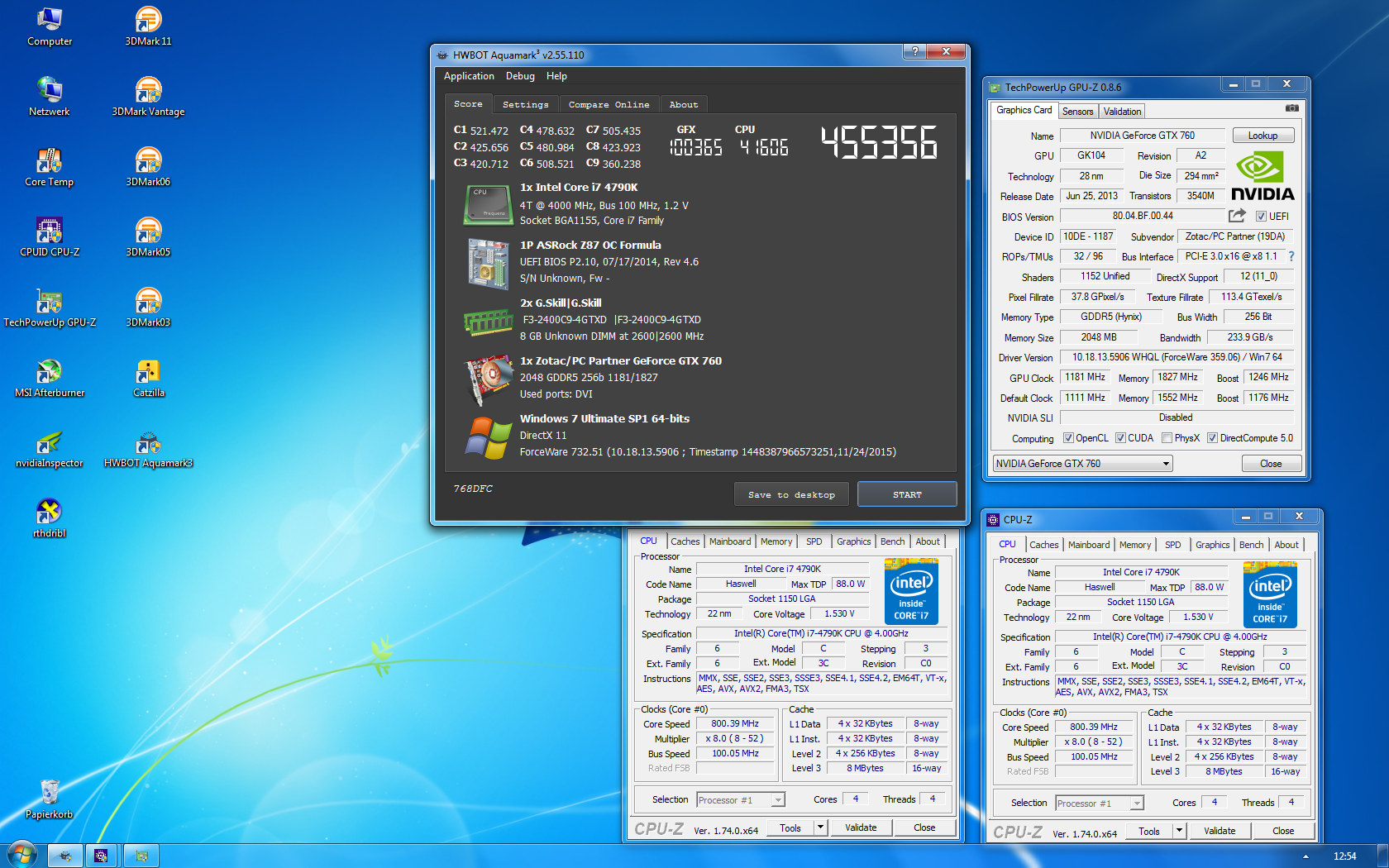1389x868 pixels.
Task: Toggle the DirectCompute 5.0 checkbox
Action: [x=1212, y=438]
